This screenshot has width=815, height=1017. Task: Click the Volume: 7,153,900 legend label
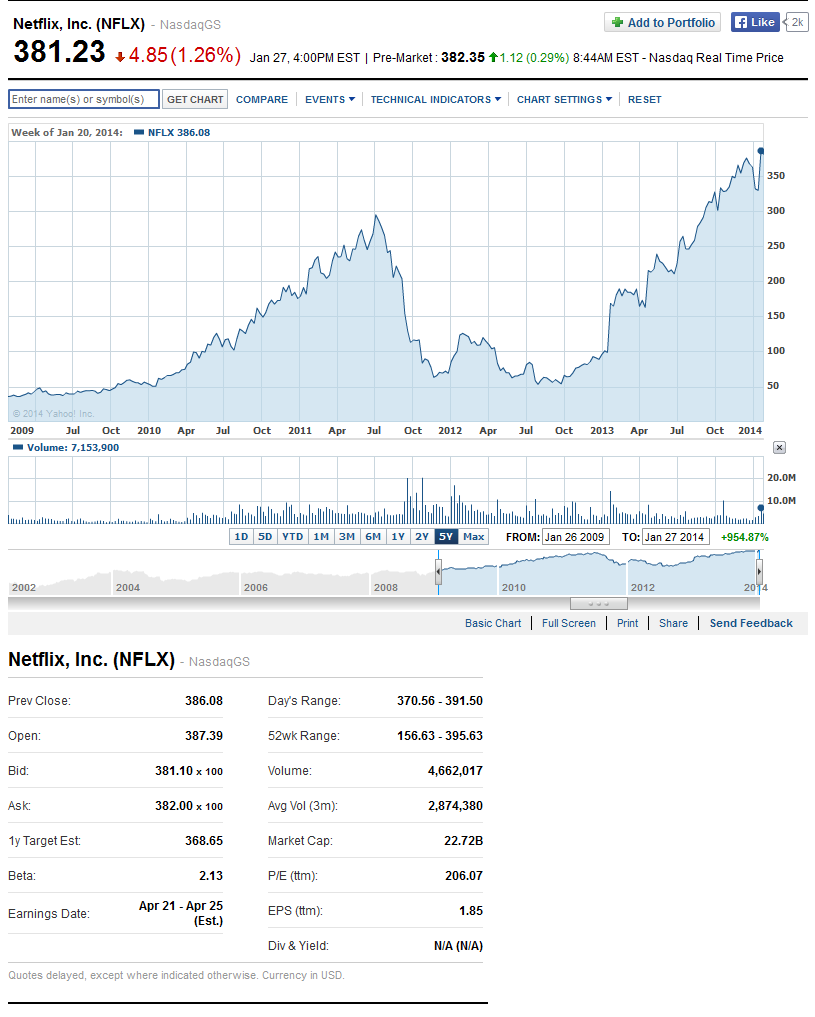tap(73, 448)
